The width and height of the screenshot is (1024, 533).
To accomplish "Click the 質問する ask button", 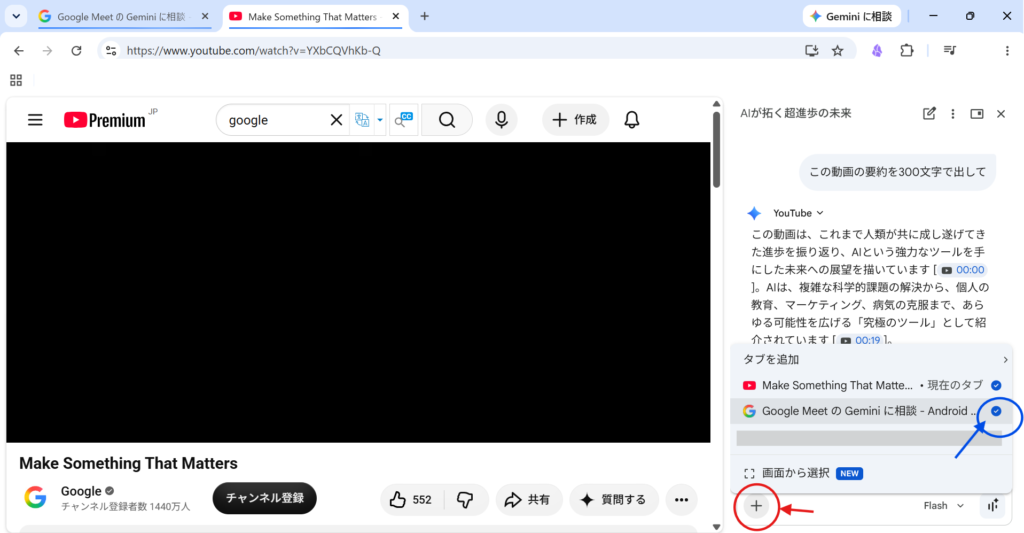I will [614, 500].
